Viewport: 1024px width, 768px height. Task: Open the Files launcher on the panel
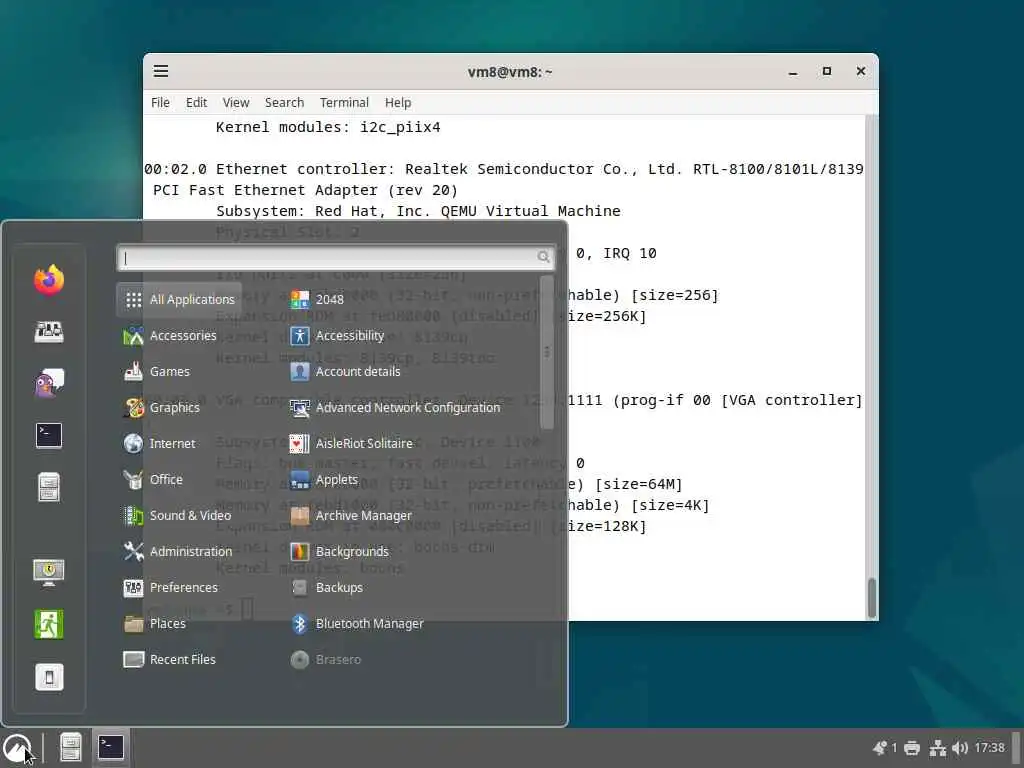click(x=71, y=747)
